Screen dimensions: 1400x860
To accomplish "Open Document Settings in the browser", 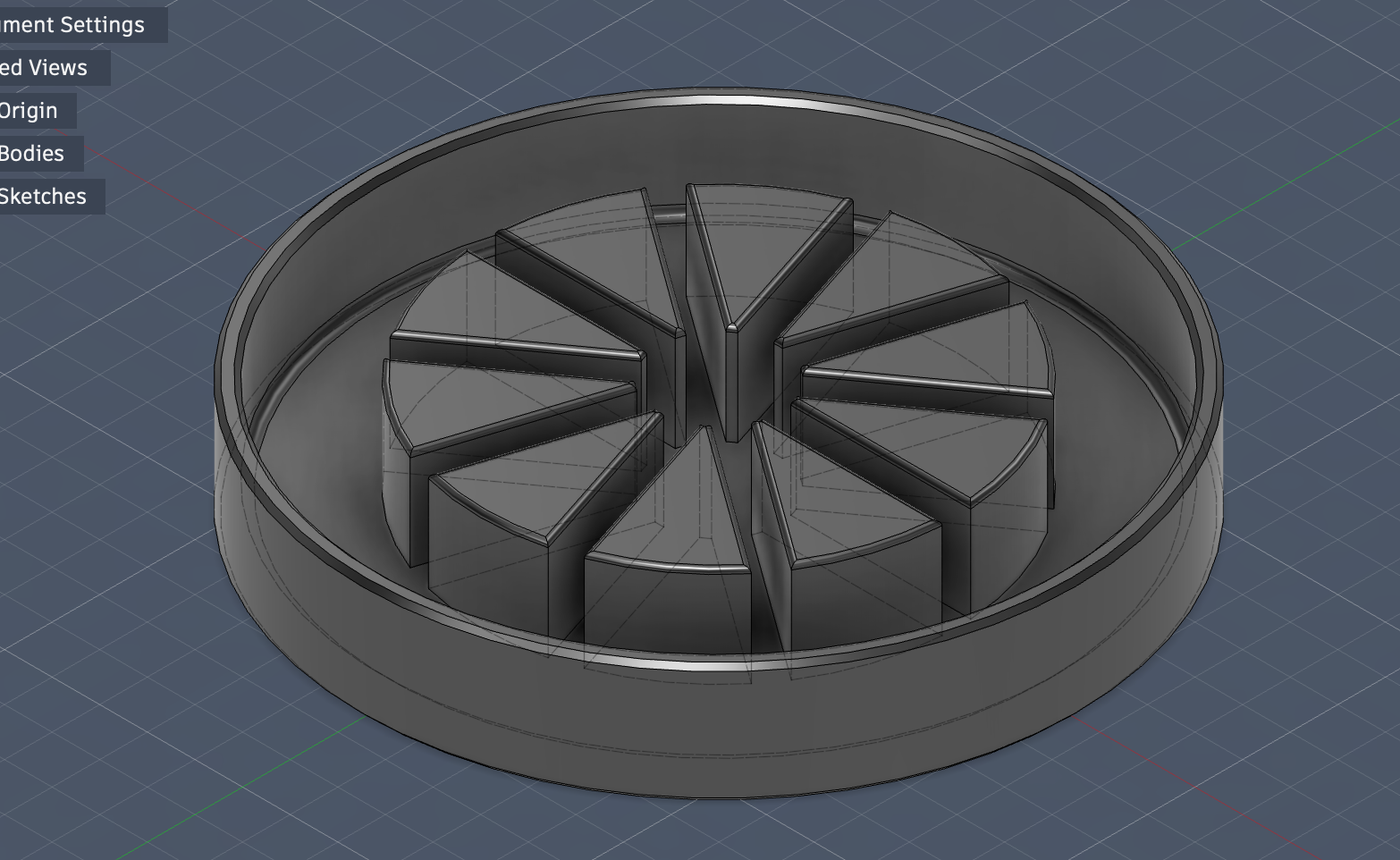I will coord(72,24).
